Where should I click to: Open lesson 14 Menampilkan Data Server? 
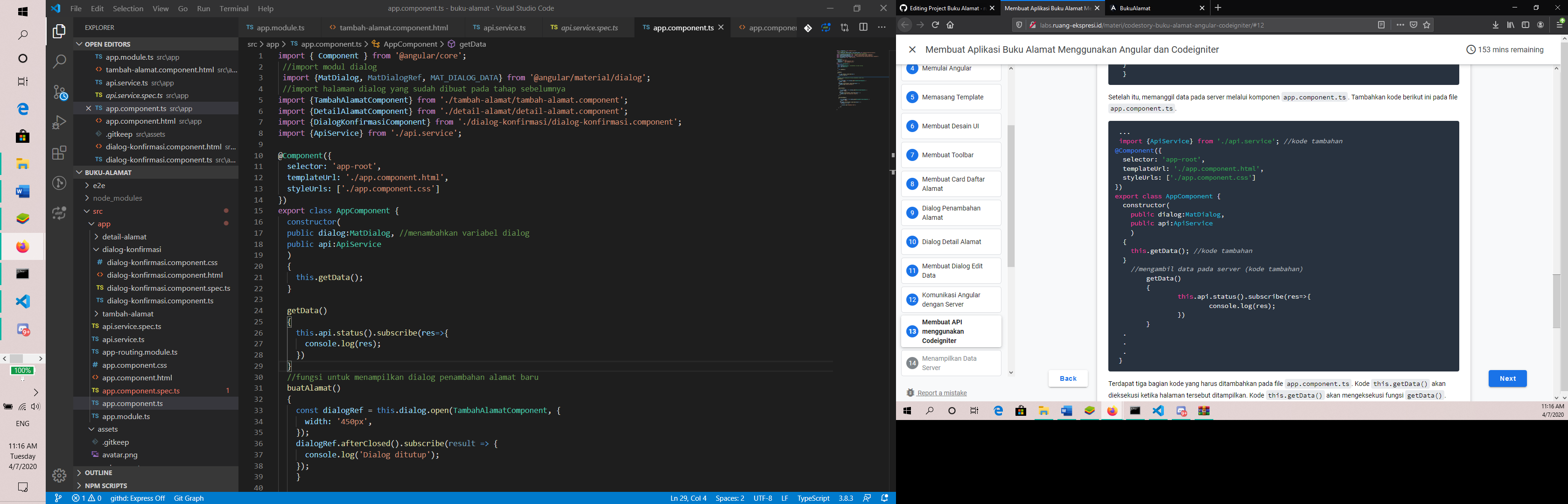(951, 364)
